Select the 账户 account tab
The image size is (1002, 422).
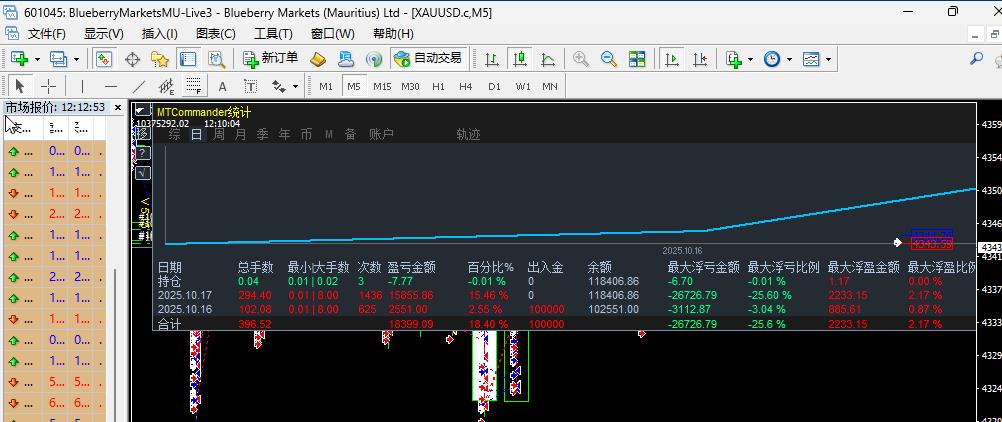[382, 134]
